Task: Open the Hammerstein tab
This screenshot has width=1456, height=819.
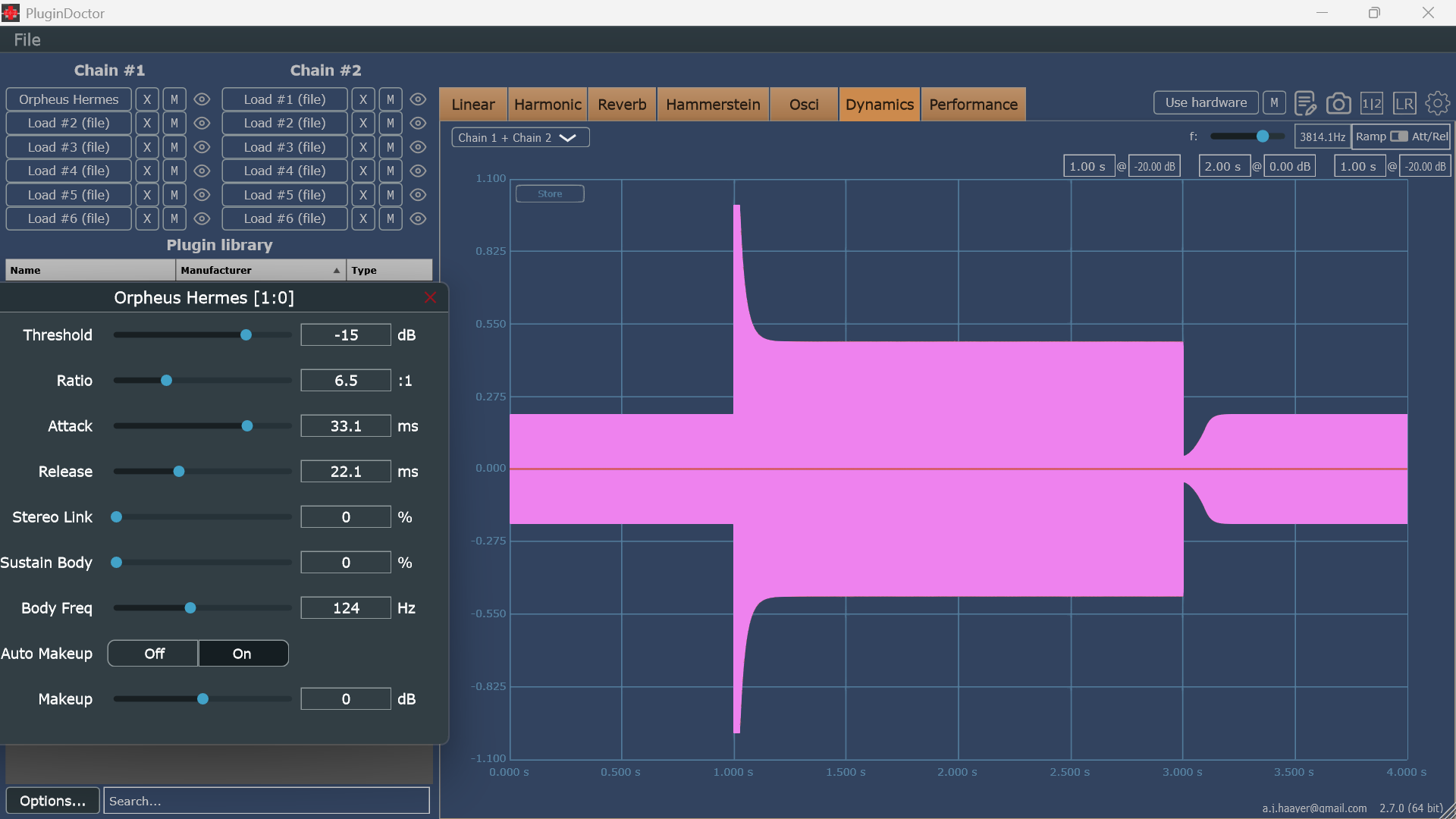Action: click(x=713, y=105)
